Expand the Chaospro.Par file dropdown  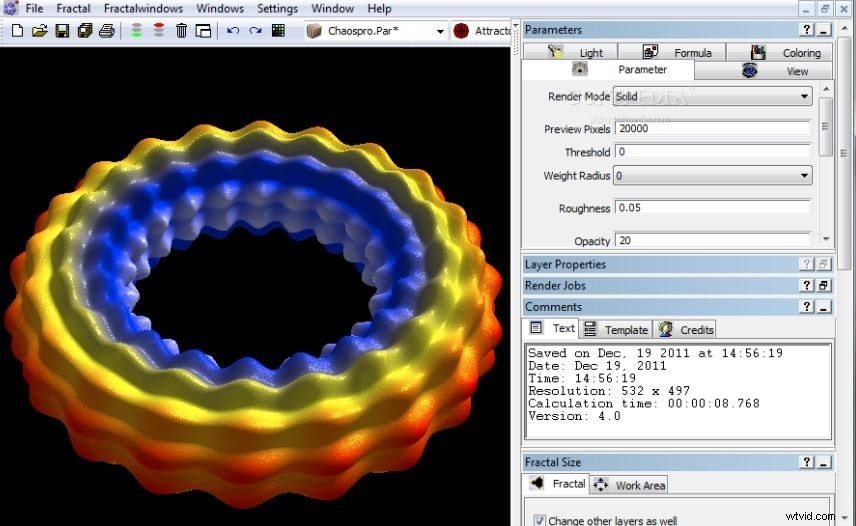440,32
